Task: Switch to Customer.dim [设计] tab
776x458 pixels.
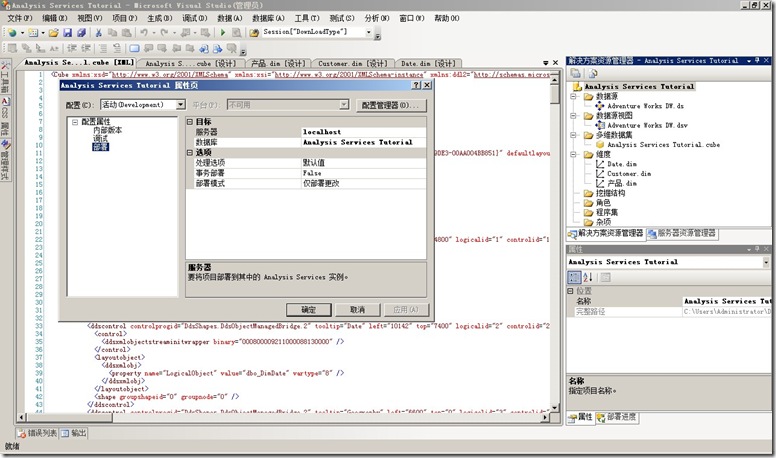Action: pos(352,63)
